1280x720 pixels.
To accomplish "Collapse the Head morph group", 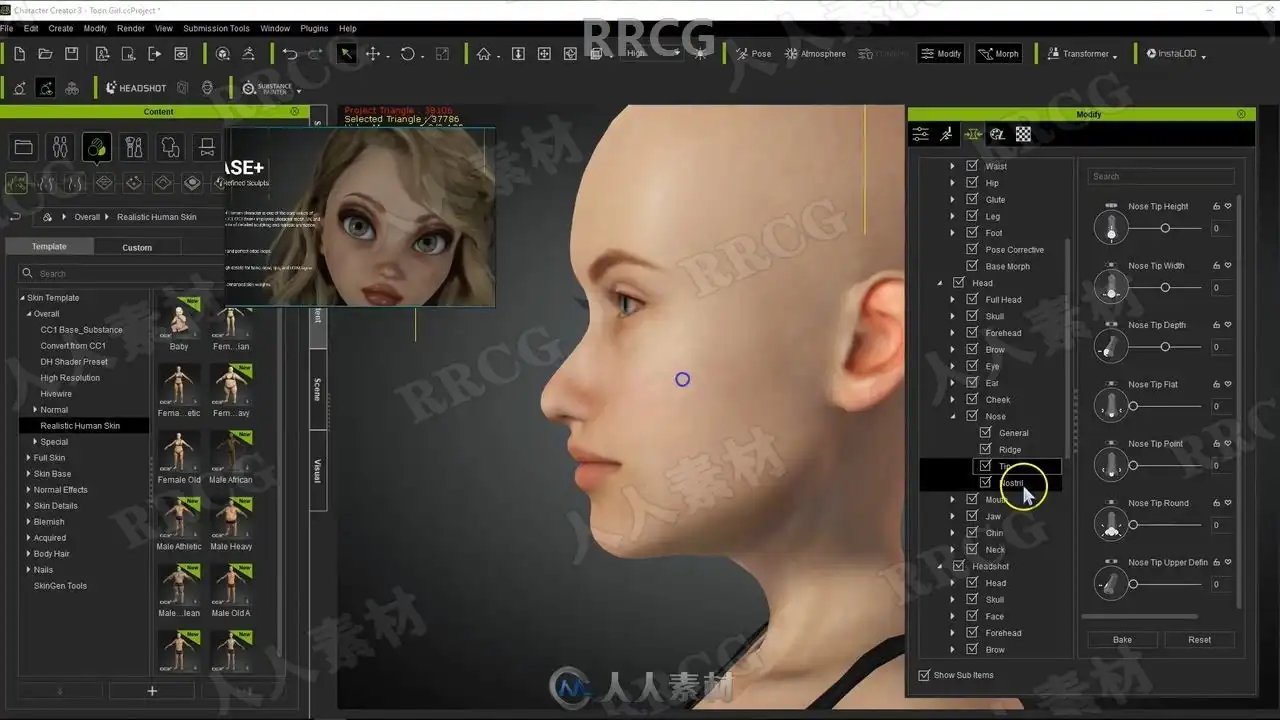I will tap(939, 283).
